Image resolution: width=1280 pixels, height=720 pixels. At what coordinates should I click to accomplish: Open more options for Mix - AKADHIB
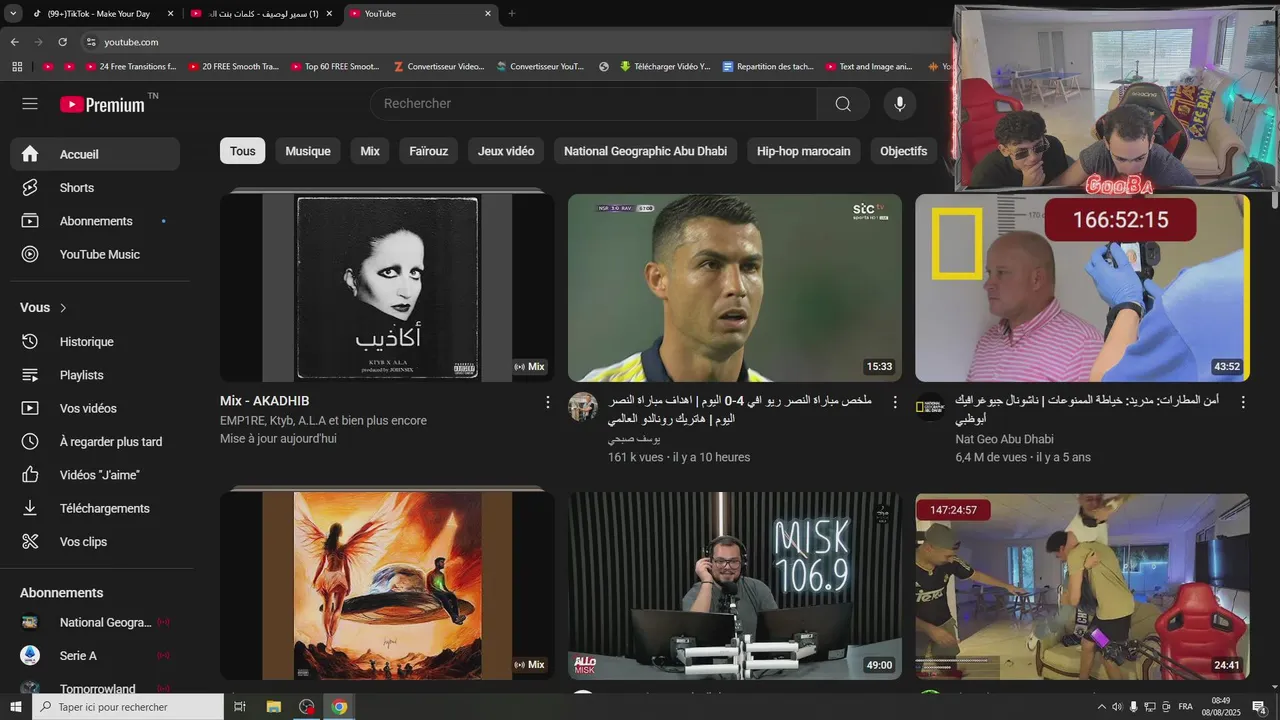click(x=547, y=402)
